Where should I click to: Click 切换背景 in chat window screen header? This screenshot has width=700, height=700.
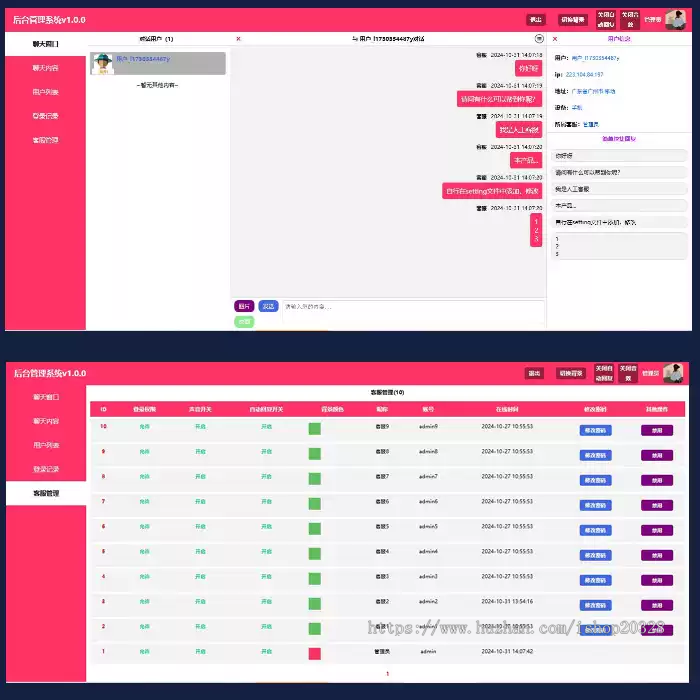coord(573,20)
